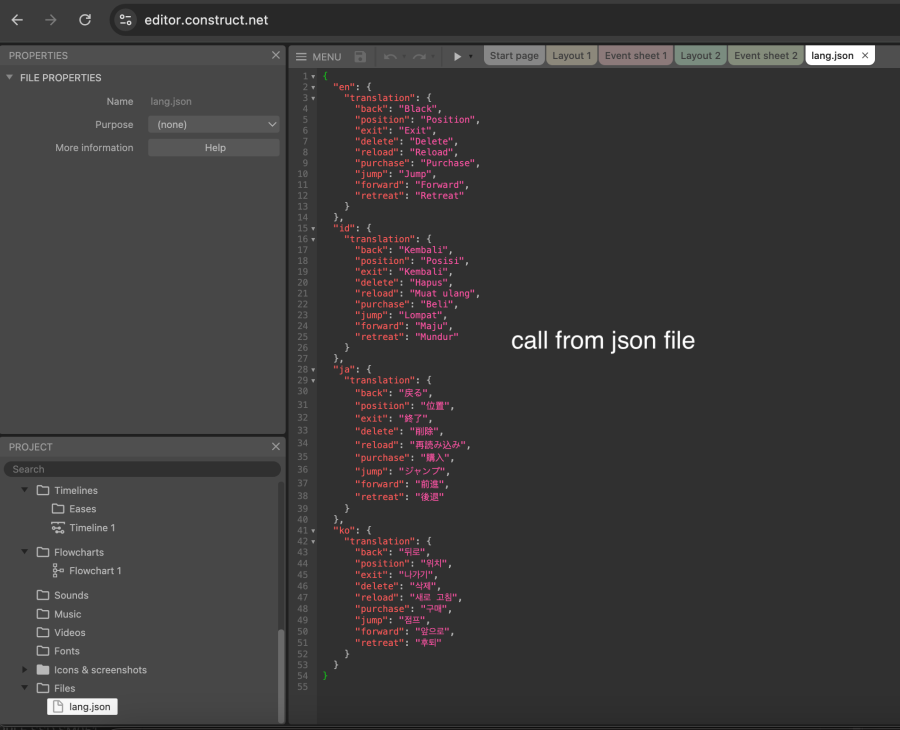Click the Timeline 1 icon
This screenshot has width=900, height=730.
[58, 527]
